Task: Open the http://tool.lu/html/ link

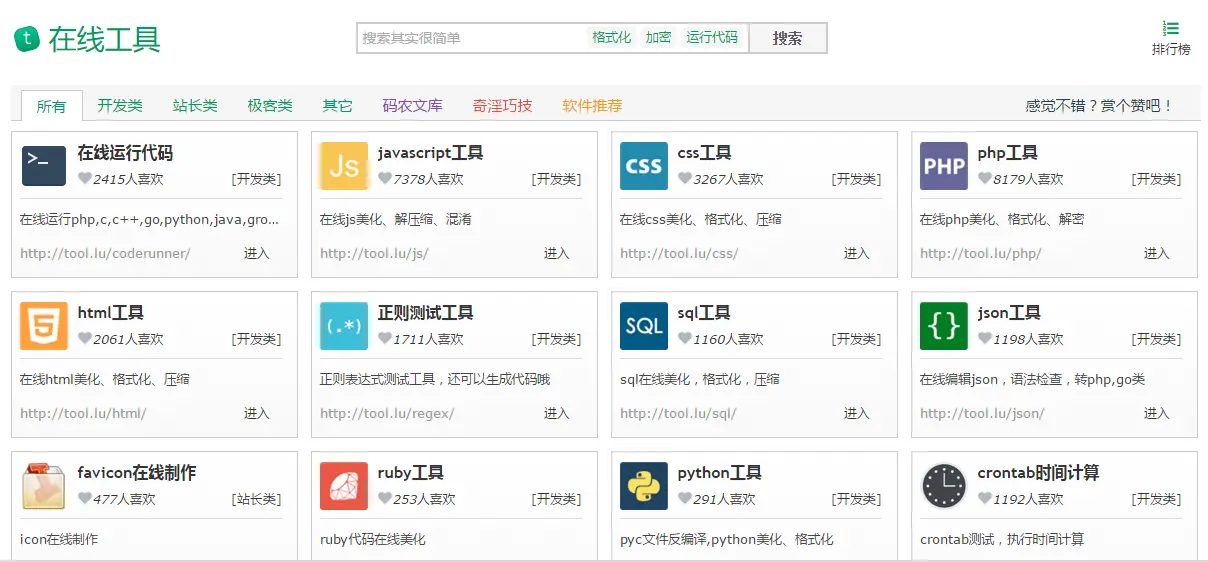Action: 83,414
